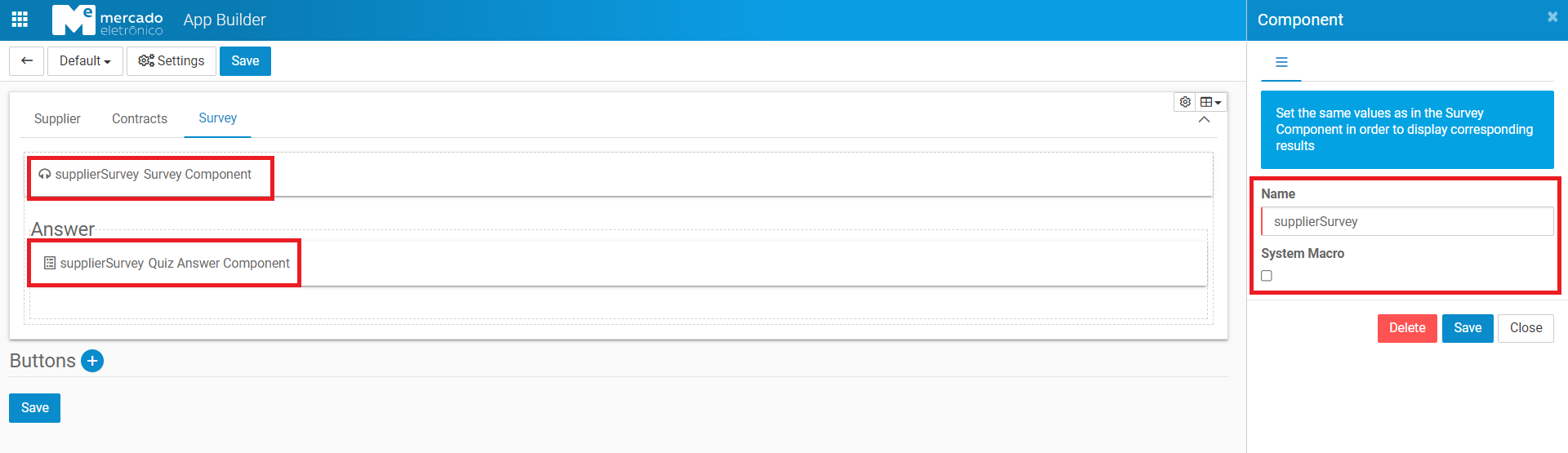Screen dimensions: 1568x453
Task: Click the supplierSurvey Quiz Answer Component icon
Action: (50, 263)
